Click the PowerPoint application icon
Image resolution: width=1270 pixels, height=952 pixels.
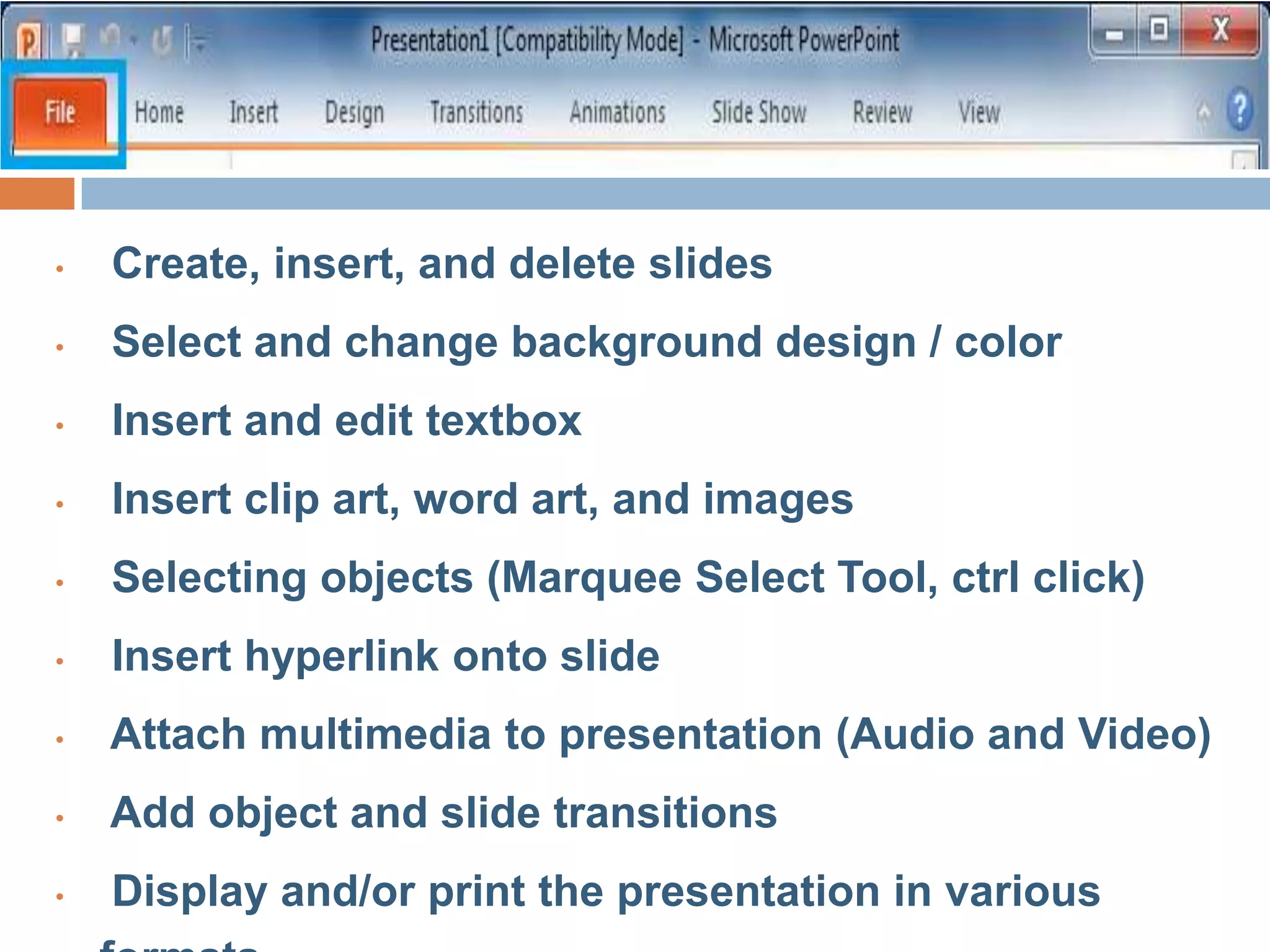coord(29,41)
